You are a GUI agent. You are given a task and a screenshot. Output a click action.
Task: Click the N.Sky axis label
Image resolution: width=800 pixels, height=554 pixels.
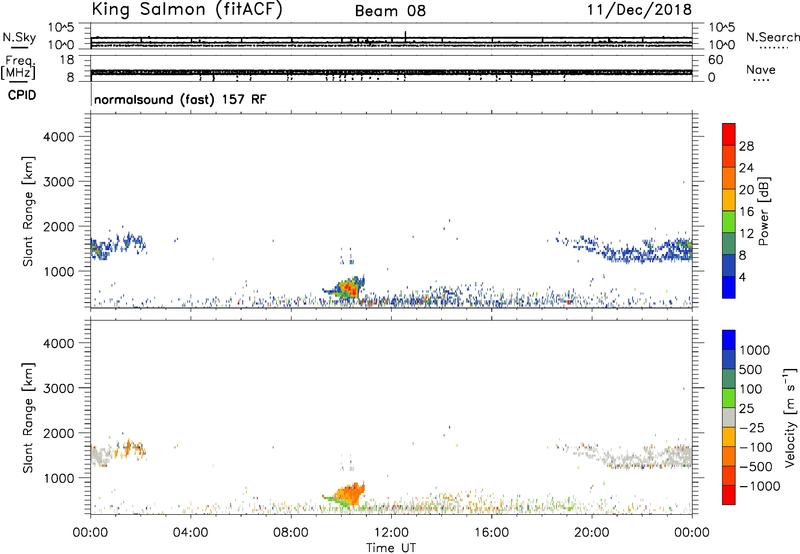[19, 37]
